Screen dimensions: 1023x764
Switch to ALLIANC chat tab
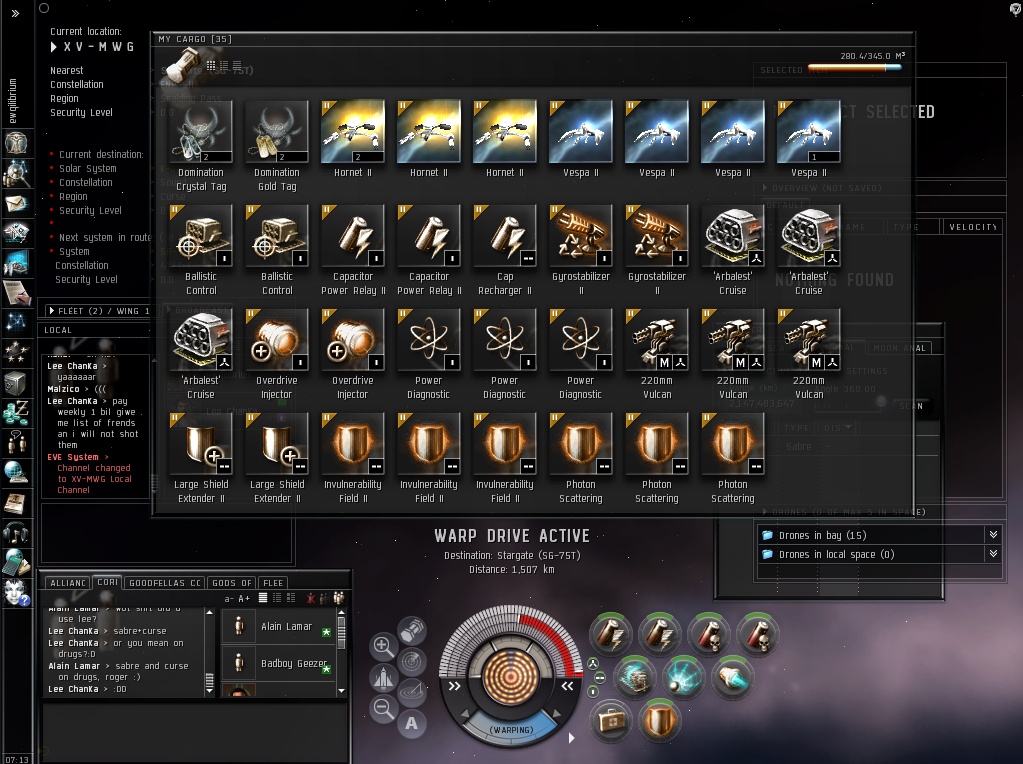67,583
